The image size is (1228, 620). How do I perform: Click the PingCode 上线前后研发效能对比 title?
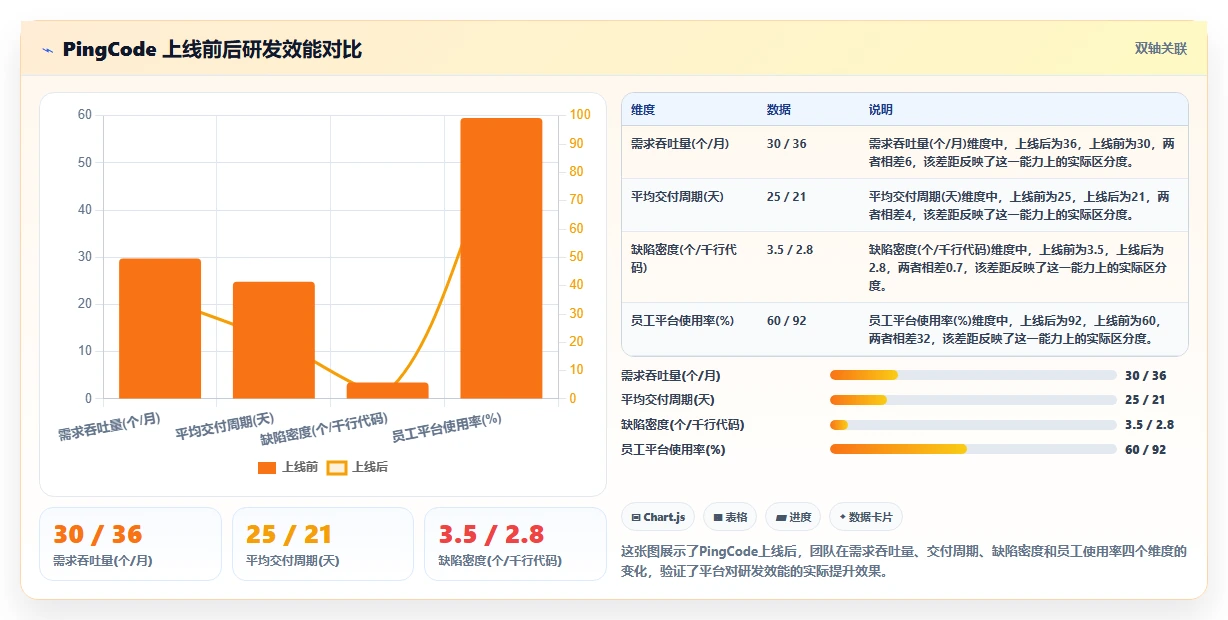212,50
